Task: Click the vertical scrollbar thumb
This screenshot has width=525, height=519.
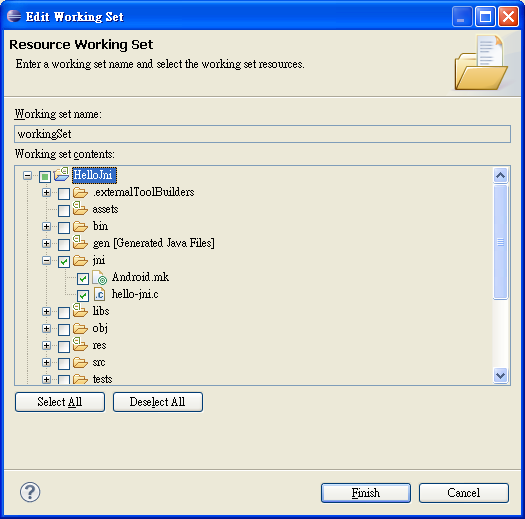Action: pos(501,242)
